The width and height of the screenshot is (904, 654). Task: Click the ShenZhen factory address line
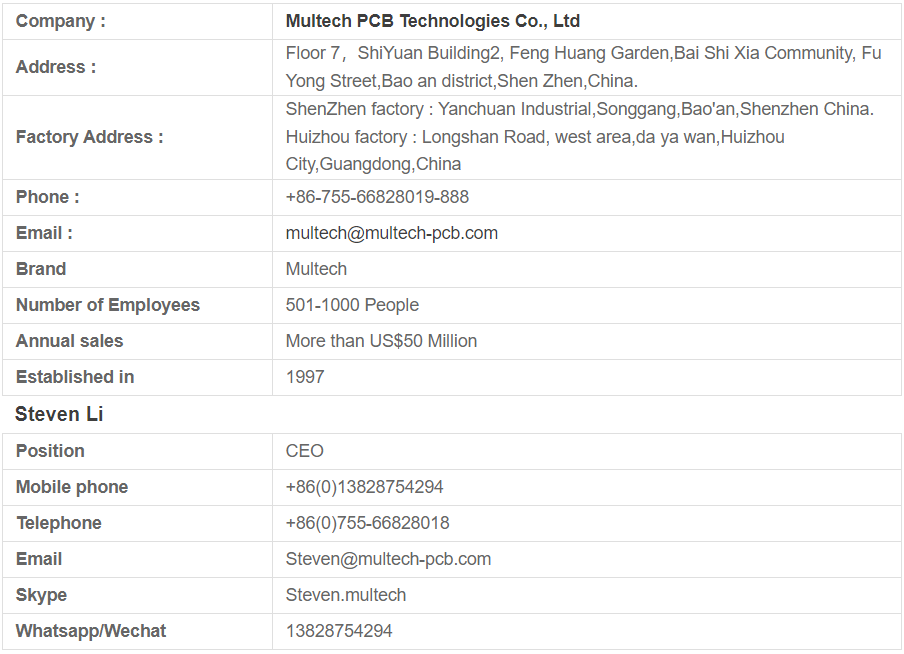click(x=579, y=109)
